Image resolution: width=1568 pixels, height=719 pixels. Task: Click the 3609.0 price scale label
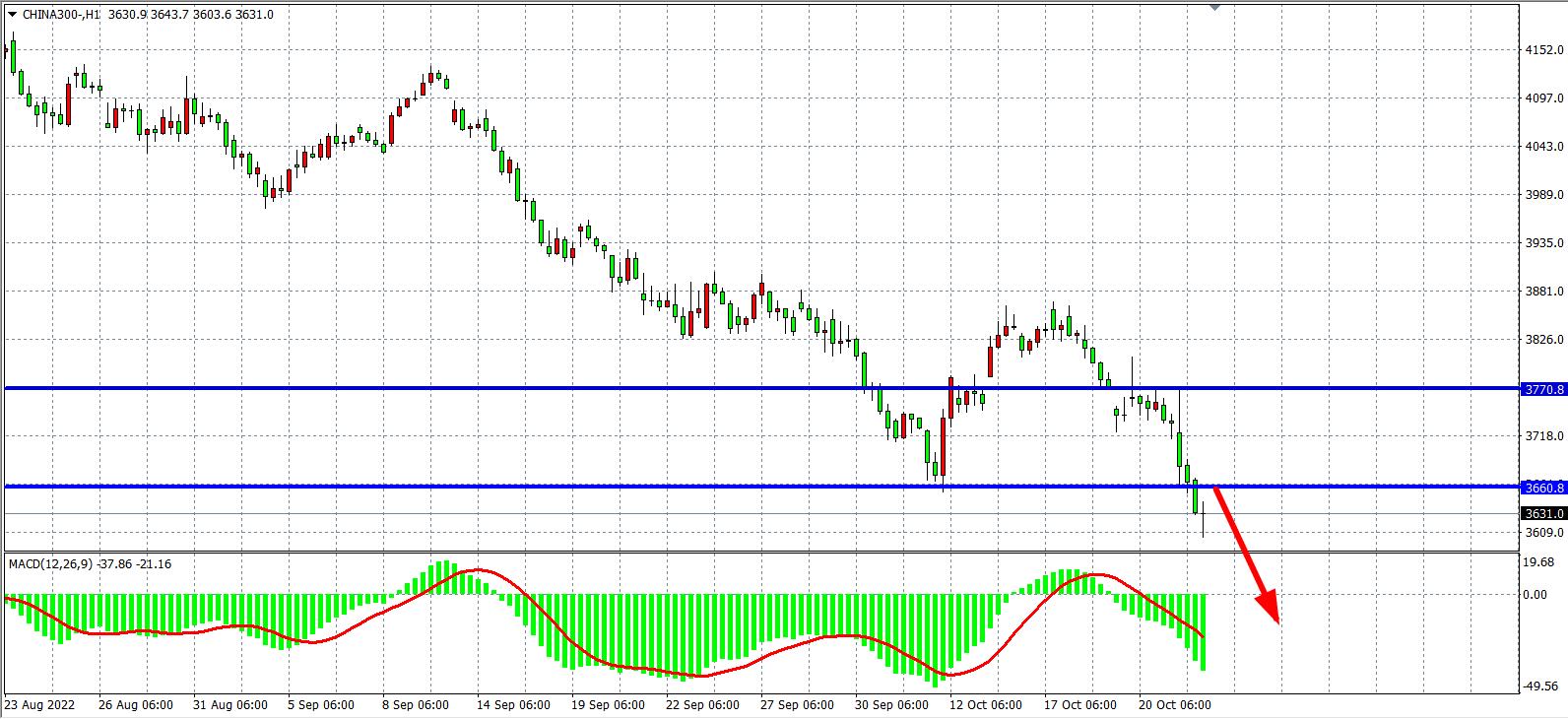(x=1542, y=533)
